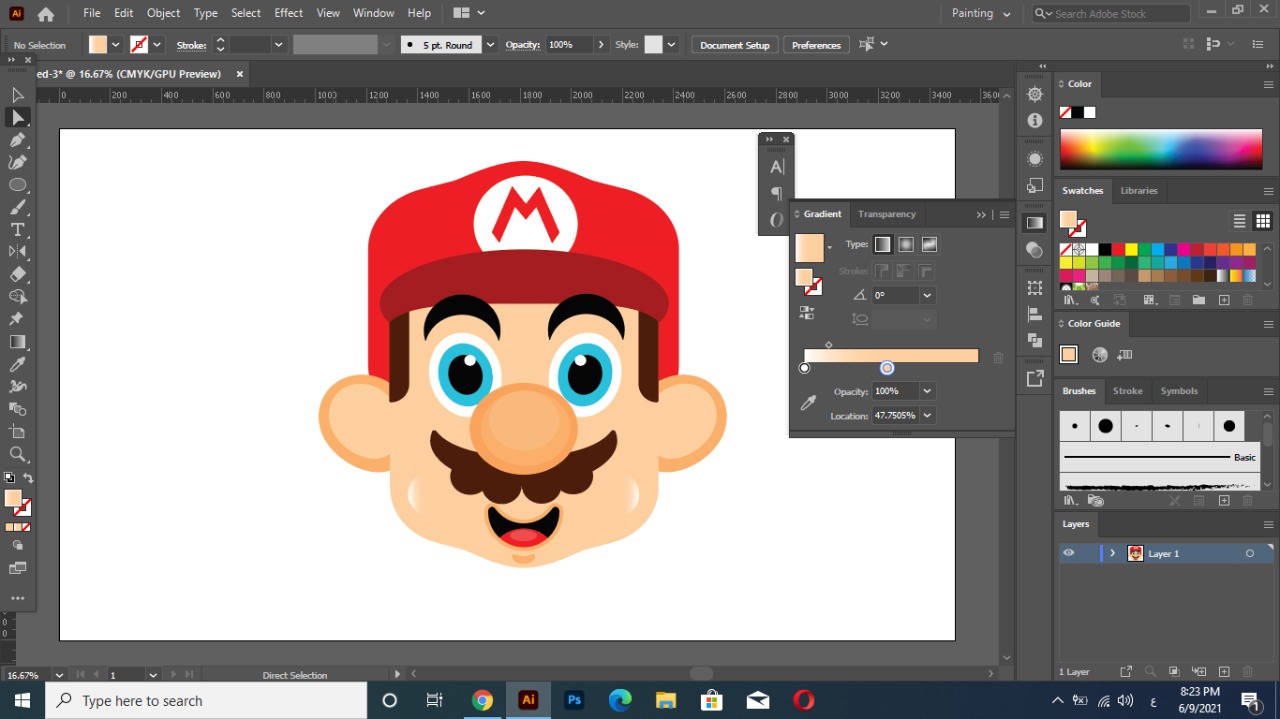1280x719 pixels.
Task: Click the selected gradient stop on the slider
Action: tap(887, 368)
